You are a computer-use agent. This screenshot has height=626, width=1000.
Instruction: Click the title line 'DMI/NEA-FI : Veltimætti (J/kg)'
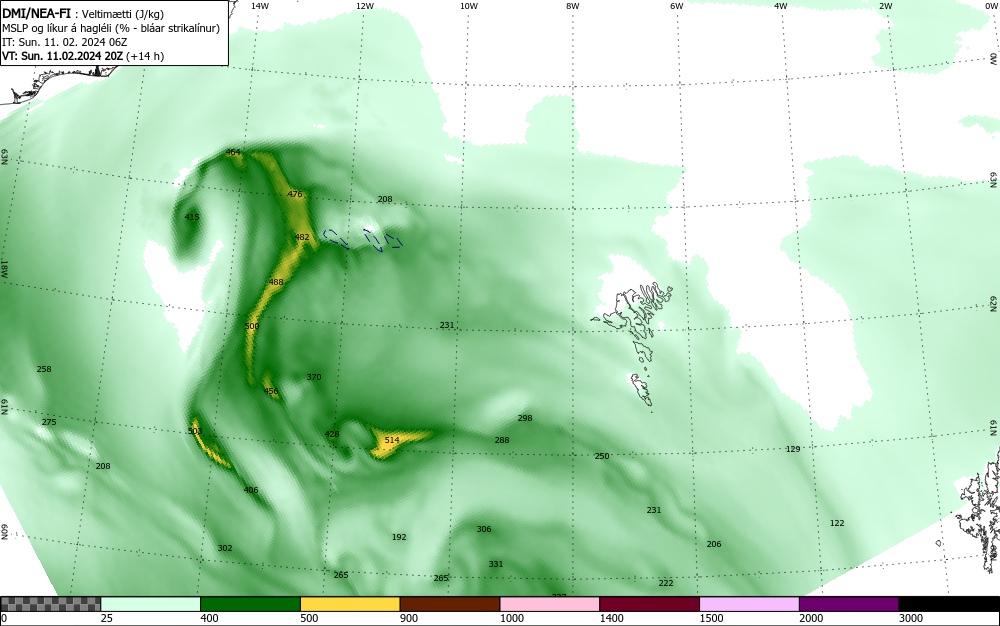[83, 14]
